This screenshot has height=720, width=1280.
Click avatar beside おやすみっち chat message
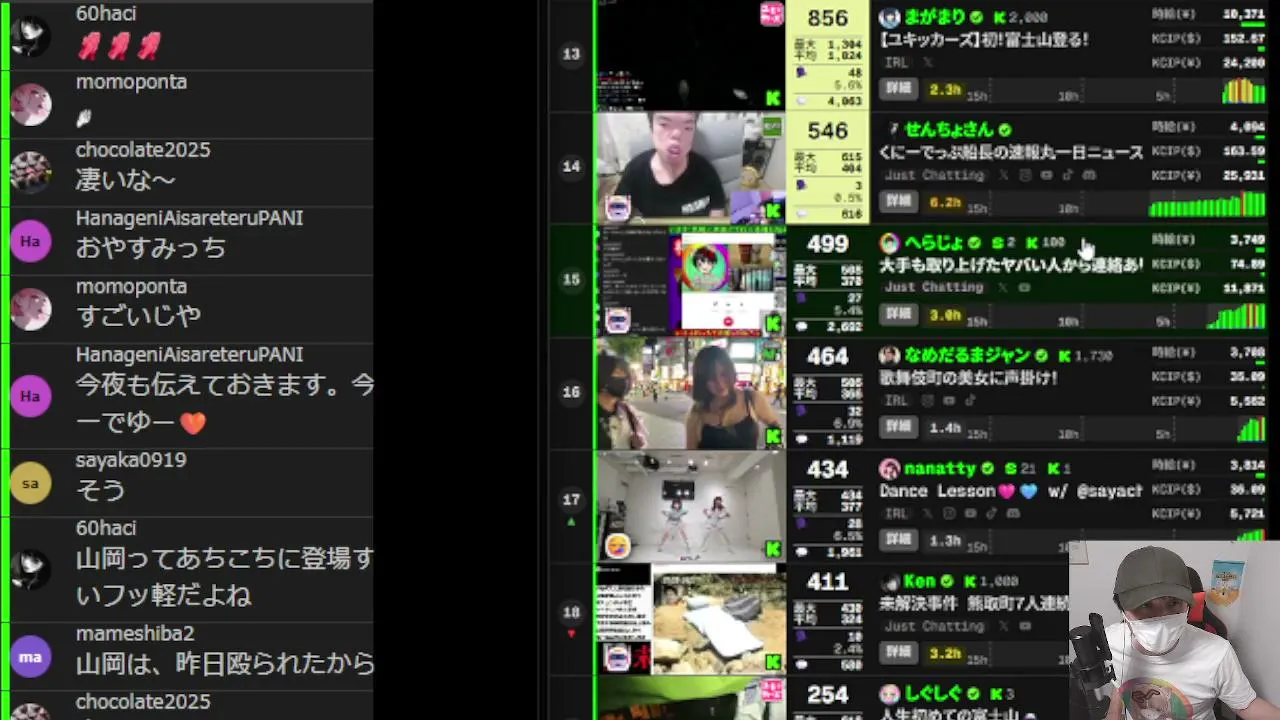point(30,241)
